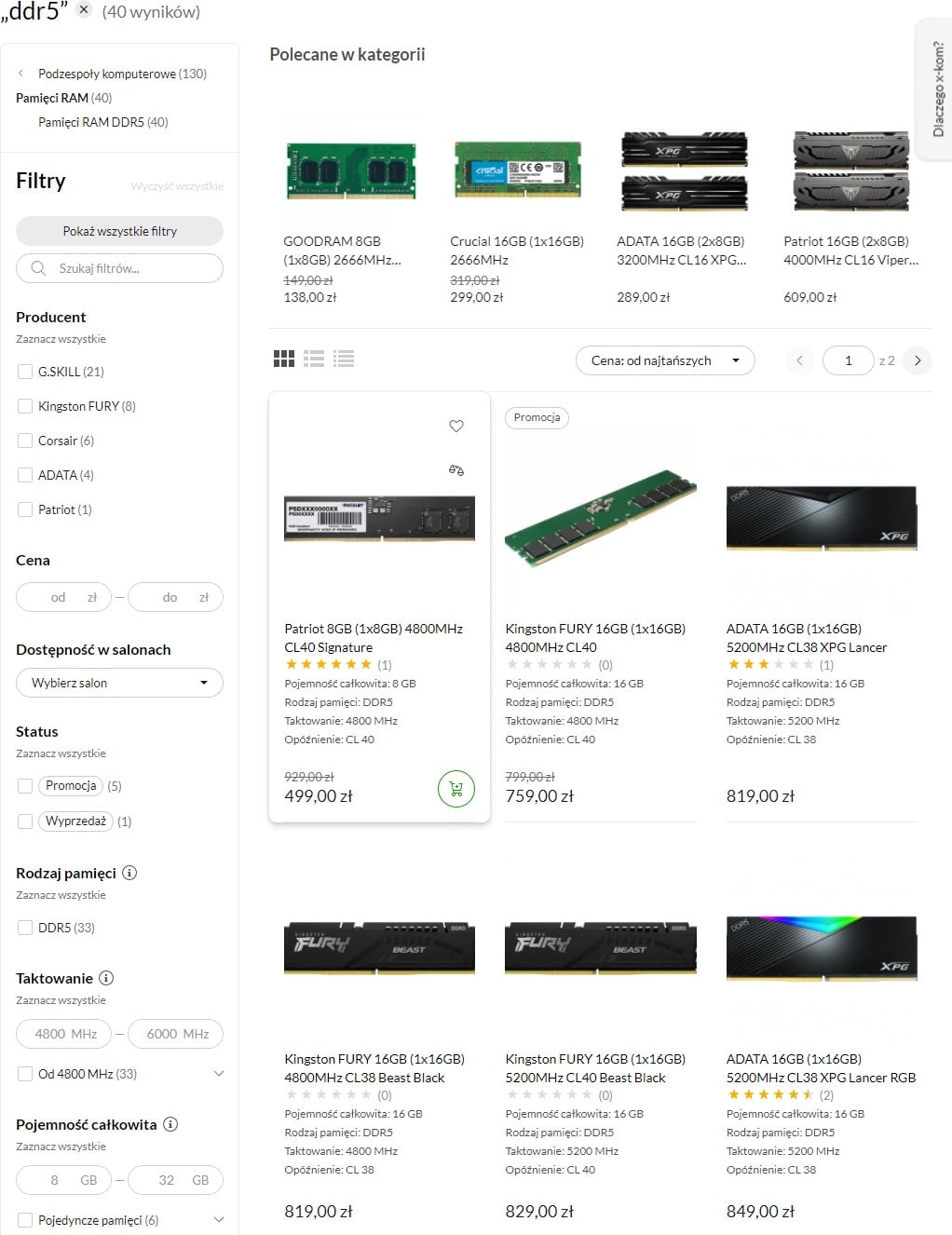Check the G.SKILL producer filter
Viewport: 952px width, 1235px height.
(25, 372)
